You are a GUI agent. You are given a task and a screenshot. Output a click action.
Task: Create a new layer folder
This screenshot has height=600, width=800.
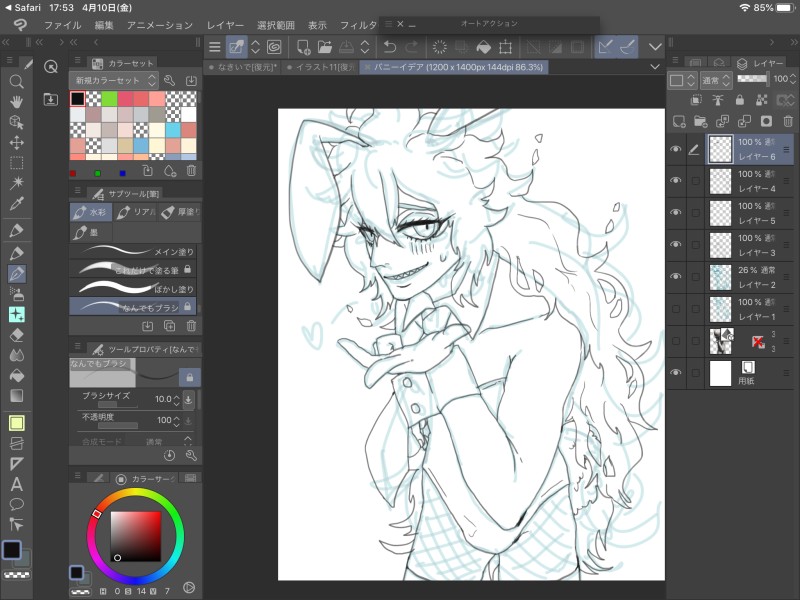(701, 121)
